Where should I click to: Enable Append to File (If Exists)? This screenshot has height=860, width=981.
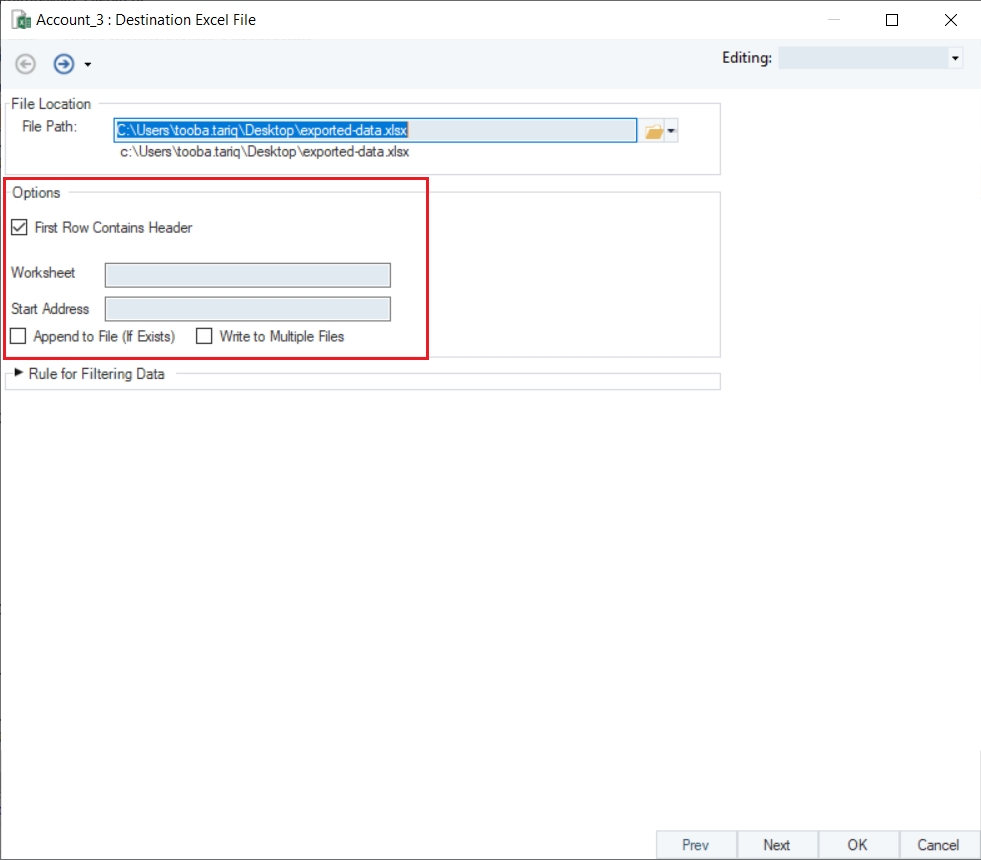[x=18, y=336]
